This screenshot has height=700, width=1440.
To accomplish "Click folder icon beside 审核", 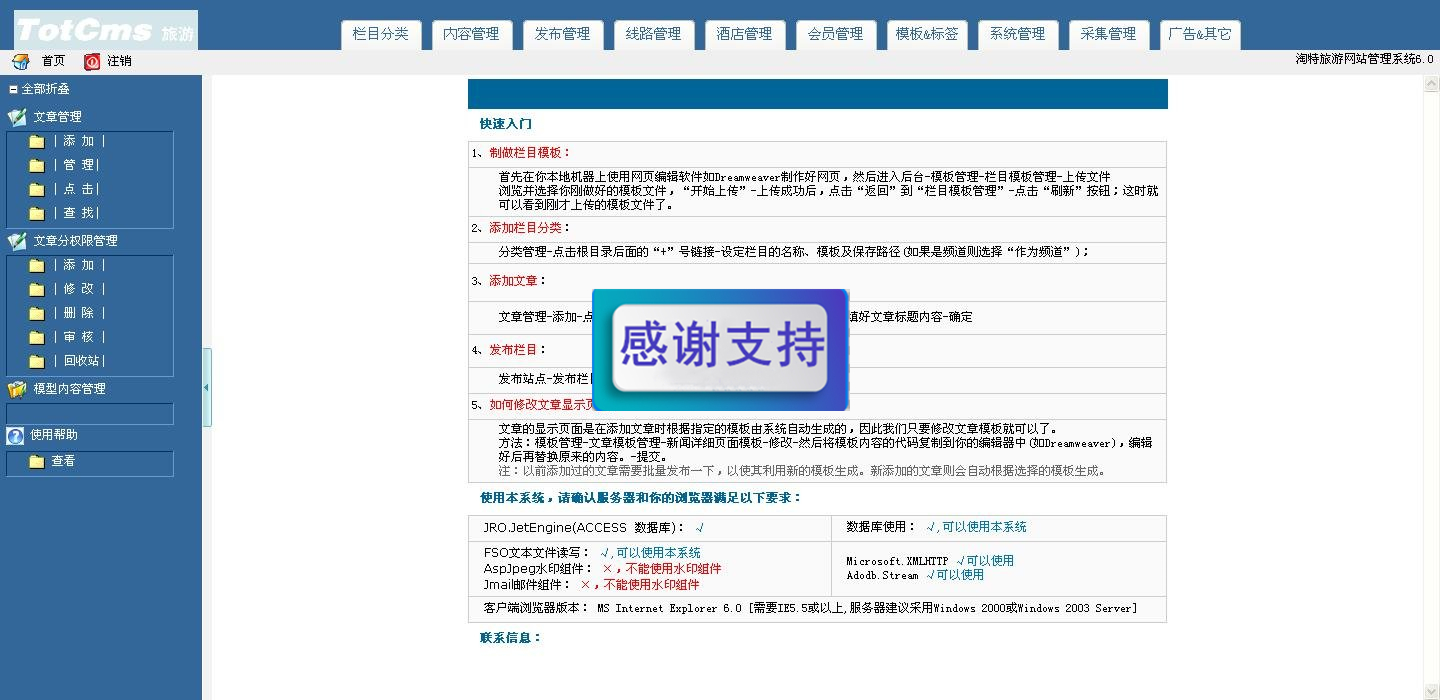I will click(x=37, y=337).
